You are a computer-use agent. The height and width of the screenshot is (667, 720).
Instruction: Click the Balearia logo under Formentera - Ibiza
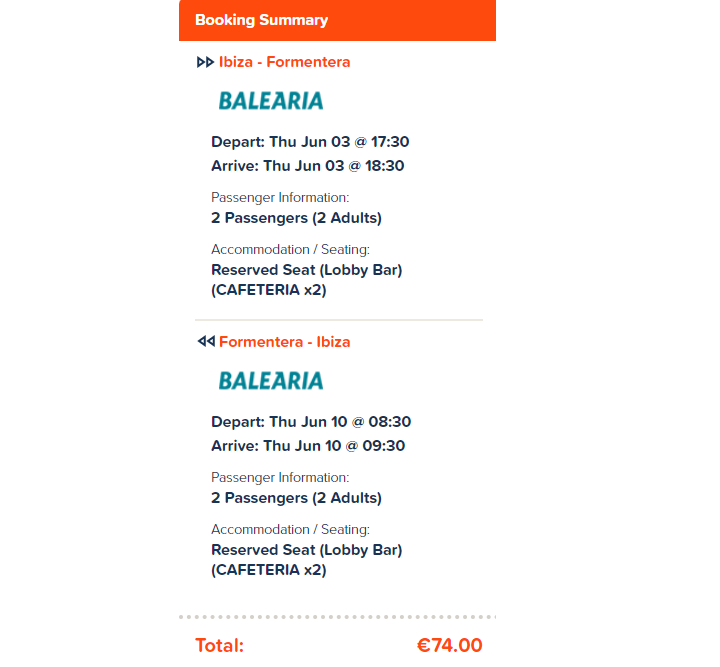pyautogui.click(x=271, y=380)
